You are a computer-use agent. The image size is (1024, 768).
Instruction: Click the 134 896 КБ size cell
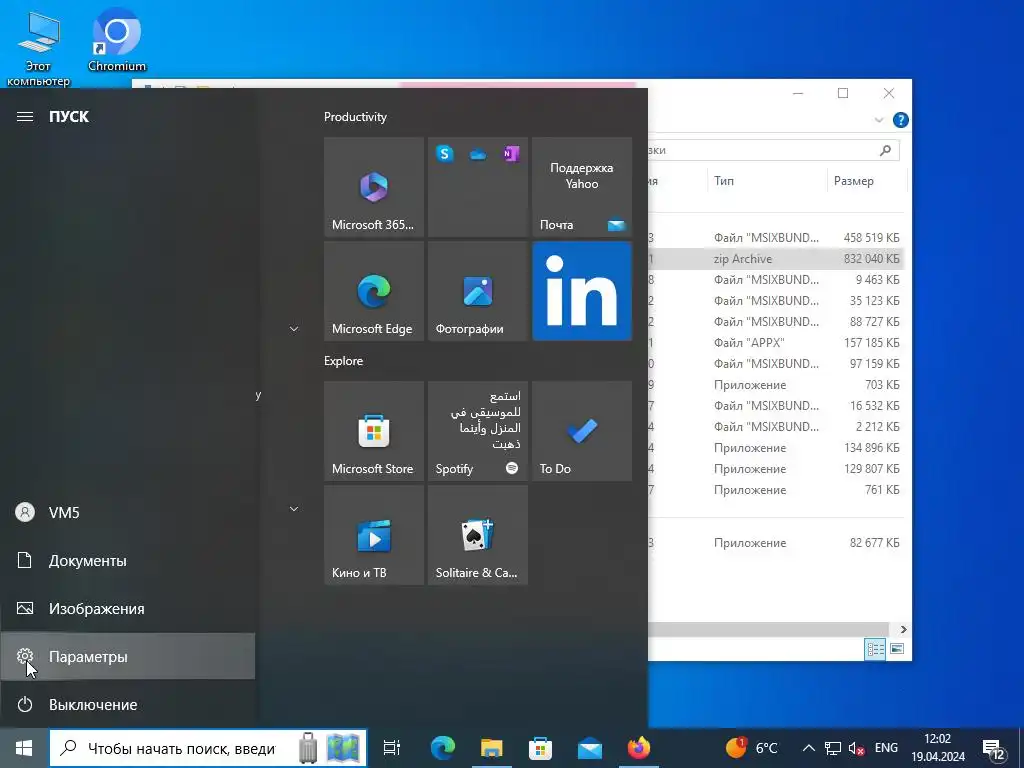pyautogui.click(x=871, y=448)
